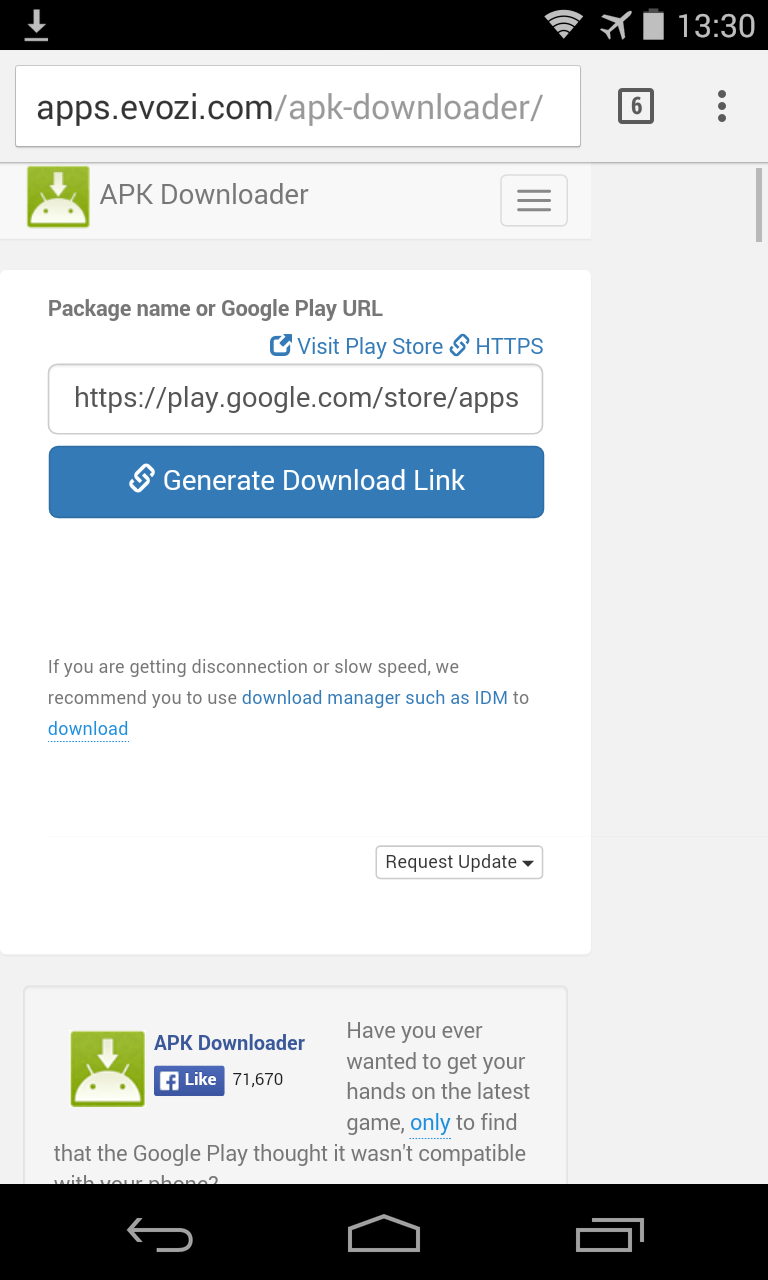The height and width of the screenshot is (1280, 768).
Task: Focus the Google Play URL input field
Action: 296,399
